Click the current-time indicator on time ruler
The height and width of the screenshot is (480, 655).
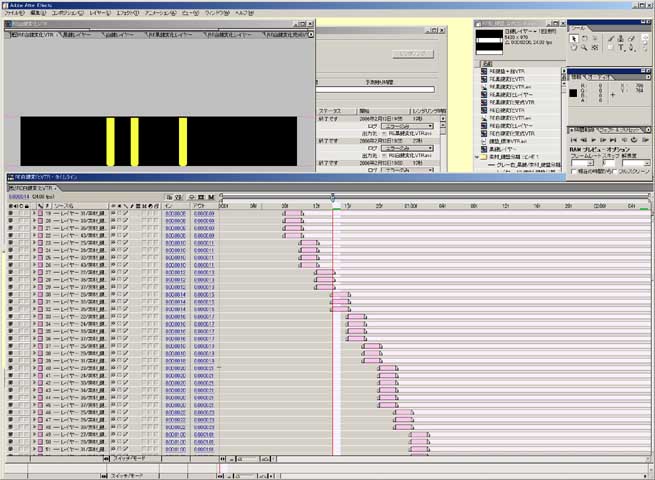pyautogui.click(x=333, y=196)
